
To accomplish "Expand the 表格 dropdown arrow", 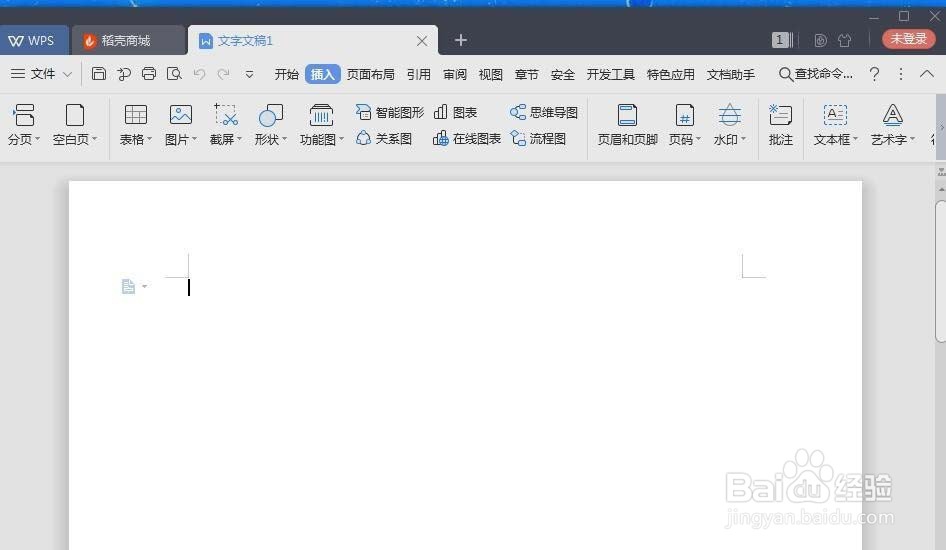I will tap(150, 139).
